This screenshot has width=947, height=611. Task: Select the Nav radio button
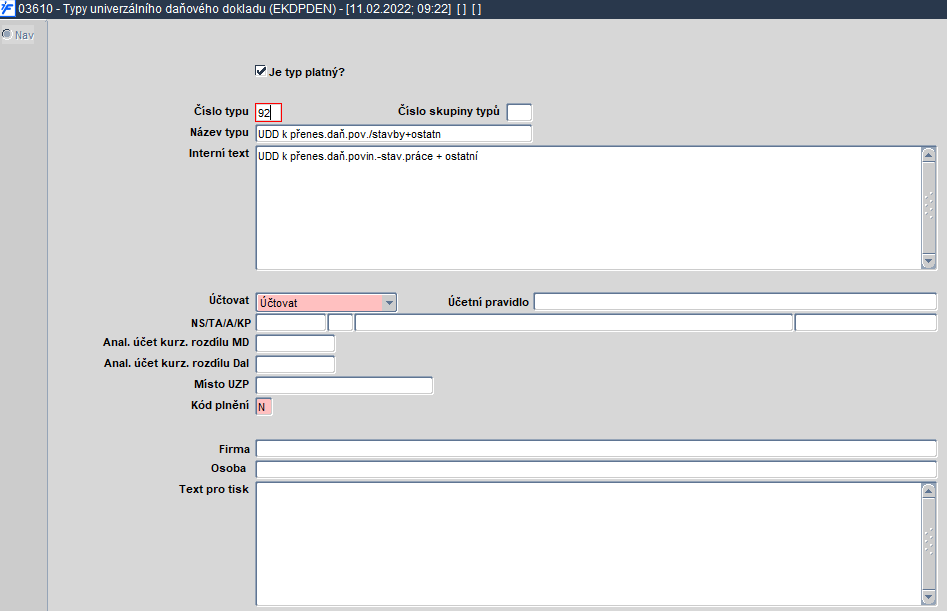[7, 34]
